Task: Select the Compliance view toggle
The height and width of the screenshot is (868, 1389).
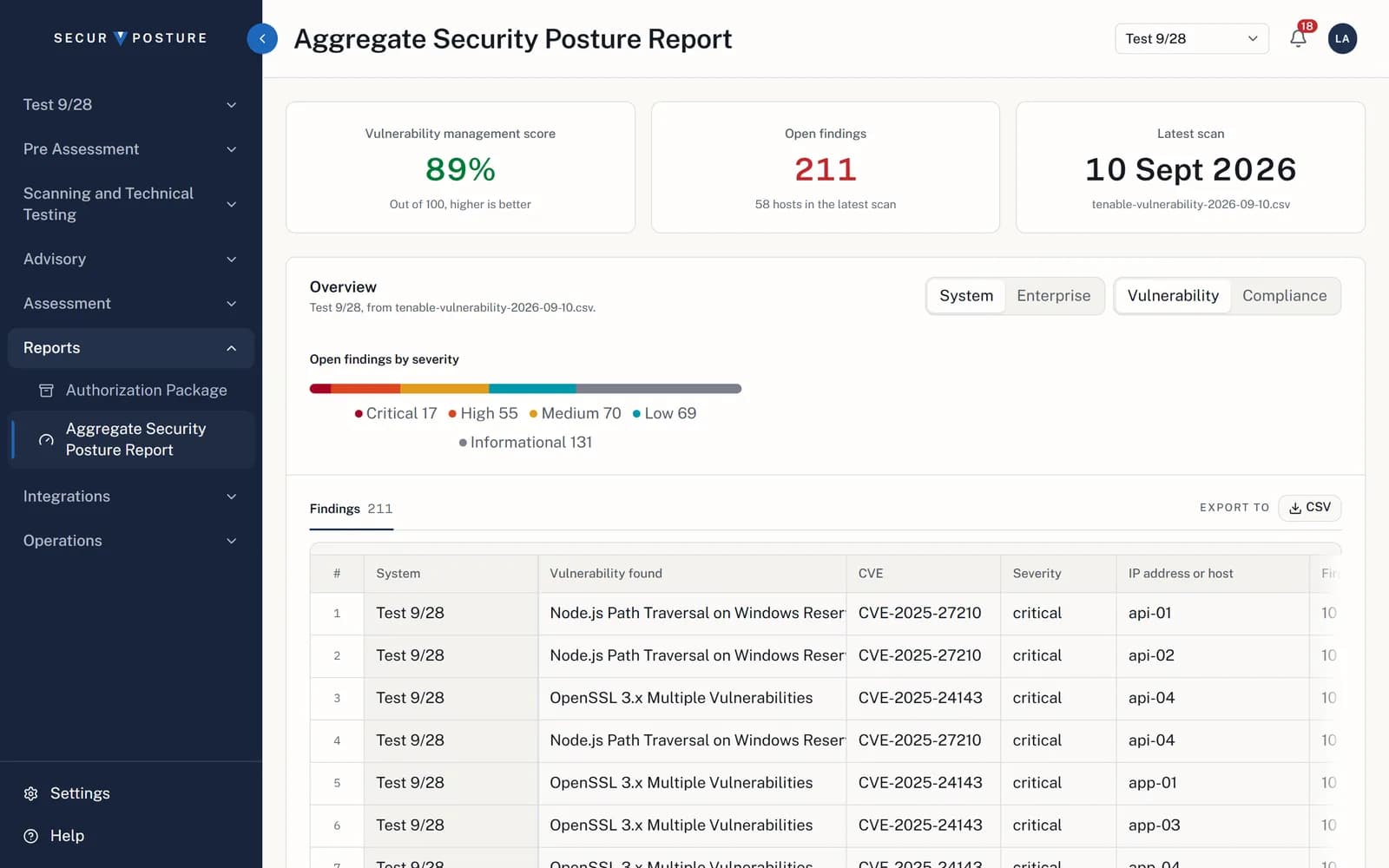Action: [x=1284, y=296]
